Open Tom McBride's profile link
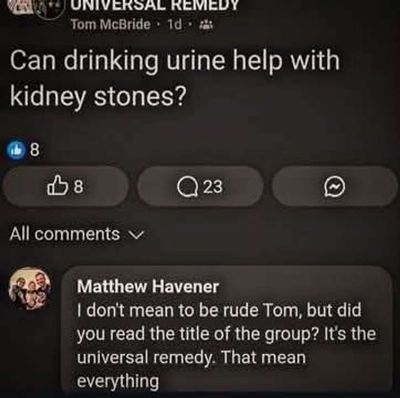Screen dimensions: 400x398 point(110,24)
